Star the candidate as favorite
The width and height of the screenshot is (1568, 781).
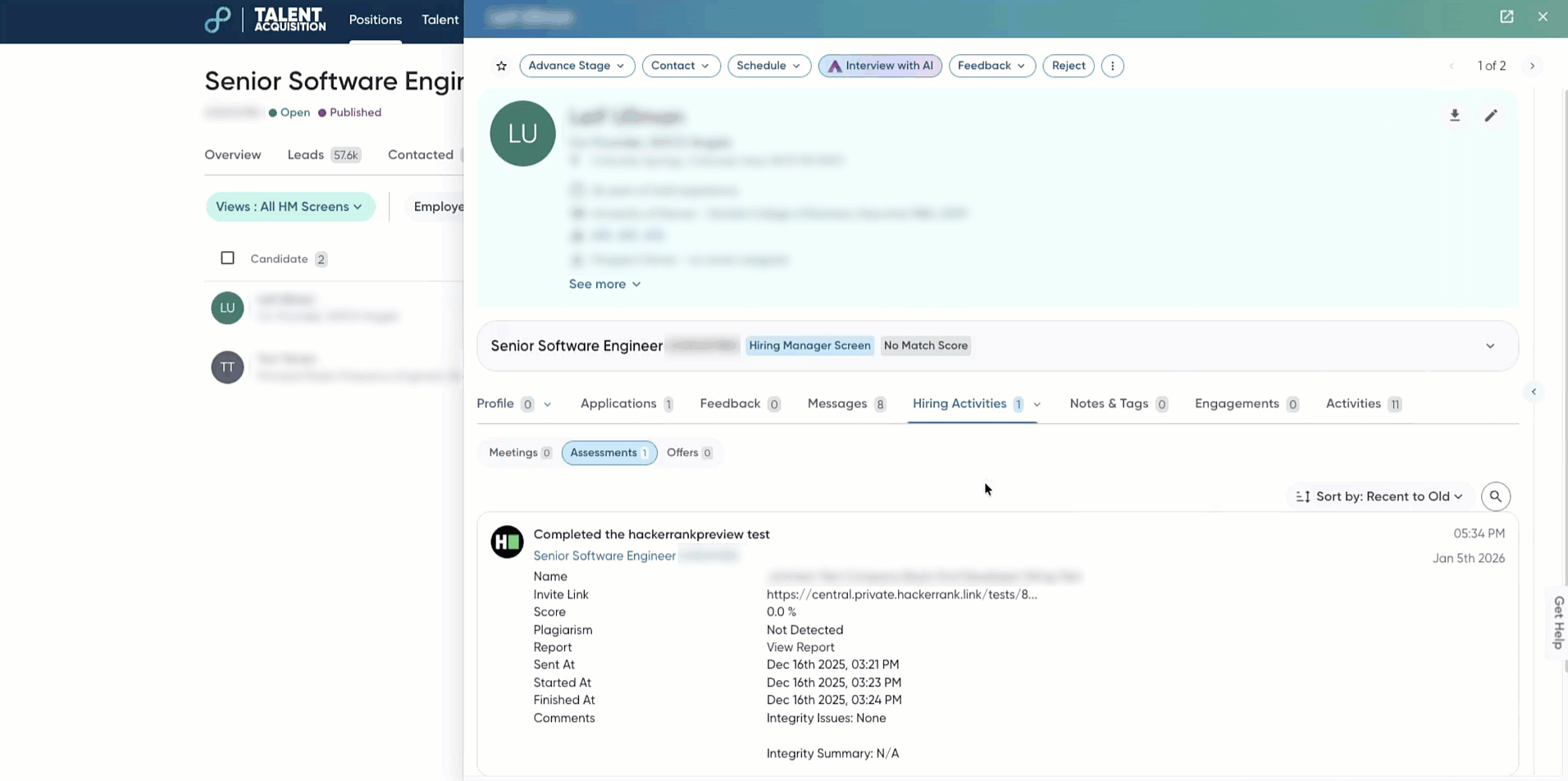point(501,66)
